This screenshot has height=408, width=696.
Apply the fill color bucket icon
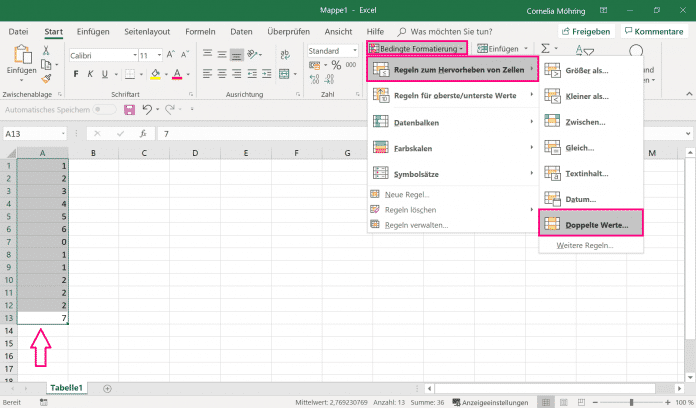coord(155,74)
